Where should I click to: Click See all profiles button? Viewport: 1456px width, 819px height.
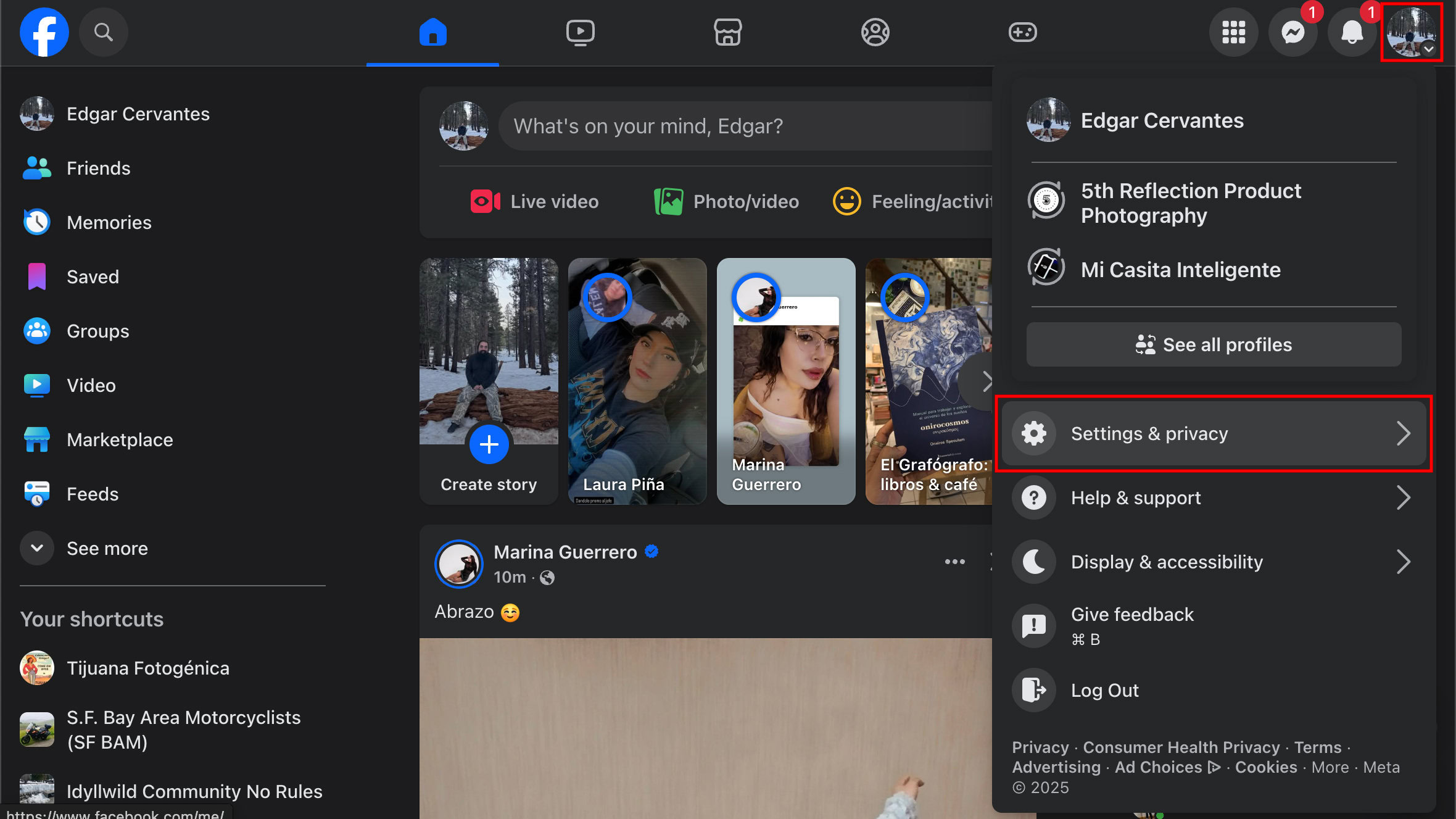point(1214,344)
